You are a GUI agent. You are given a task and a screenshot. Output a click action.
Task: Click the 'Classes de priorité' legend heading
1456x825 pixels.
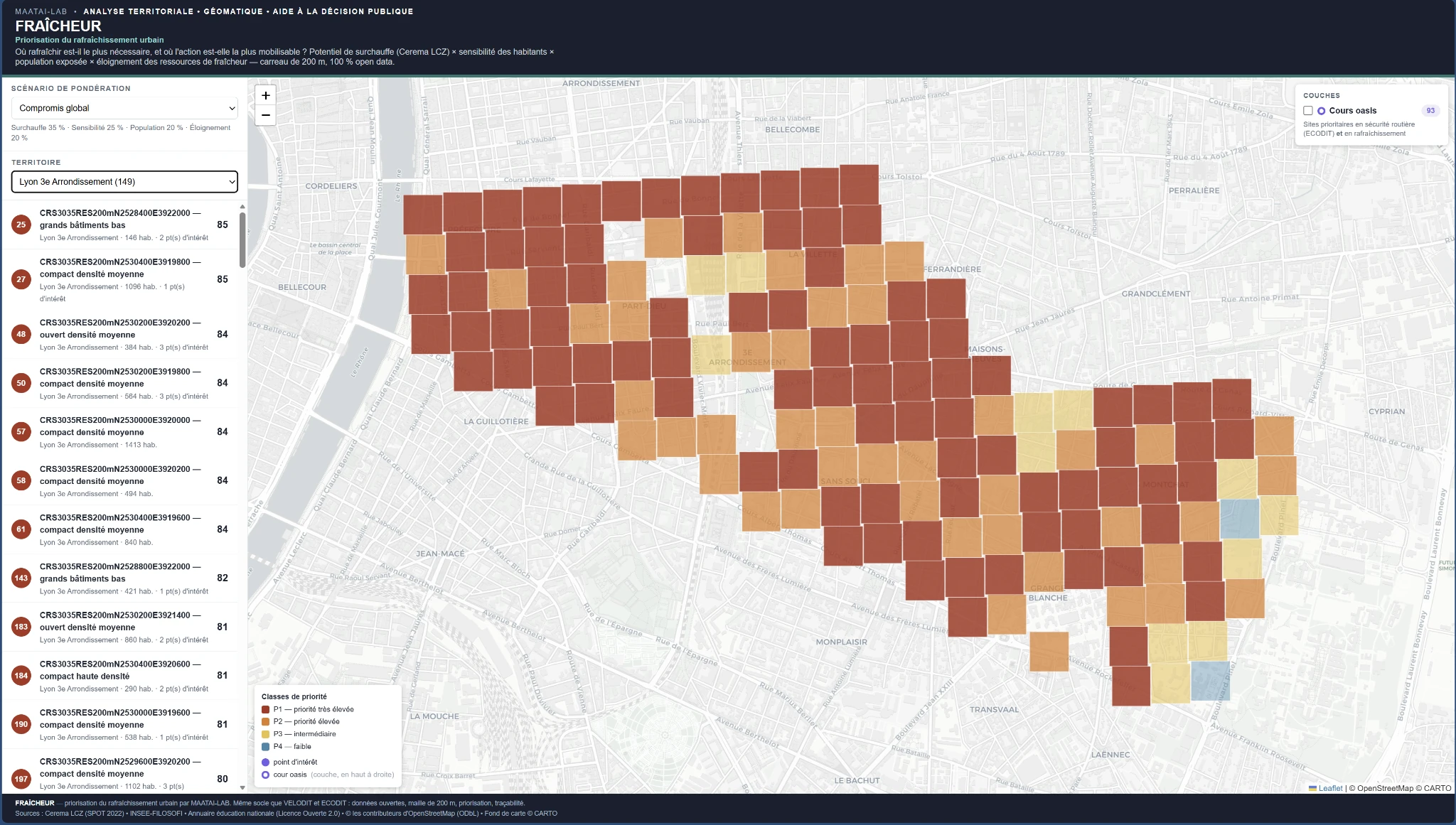pyautogui.click(x=294, y=696)
